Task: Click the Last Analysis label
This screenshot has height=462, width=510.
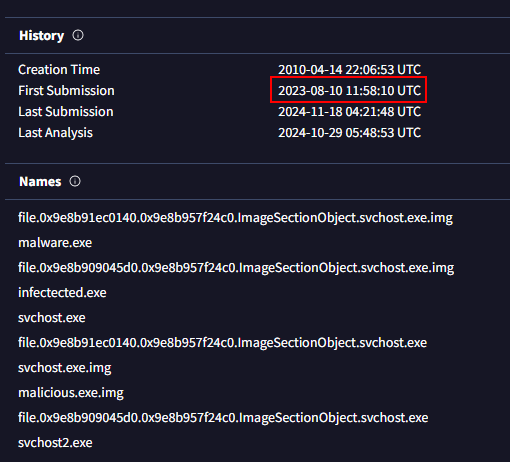Action: 55,132
